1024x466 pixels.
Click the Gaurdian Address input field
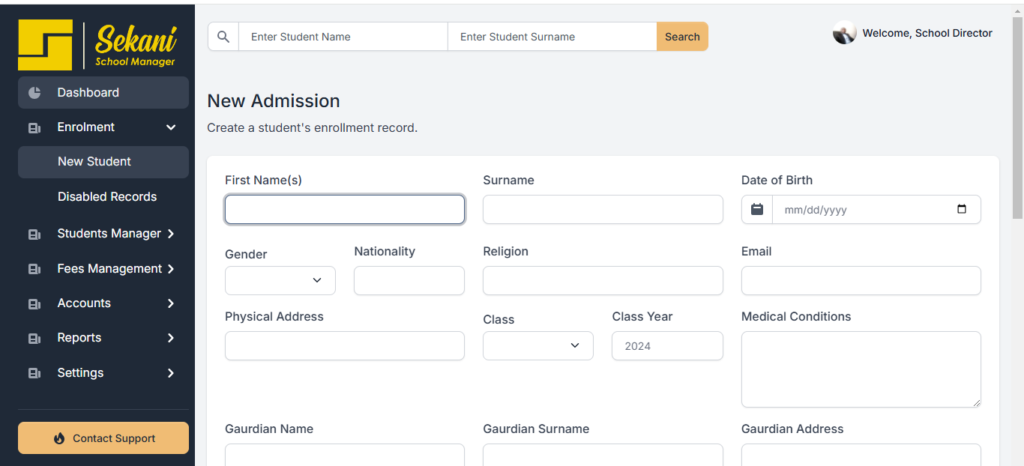point(861,455)
